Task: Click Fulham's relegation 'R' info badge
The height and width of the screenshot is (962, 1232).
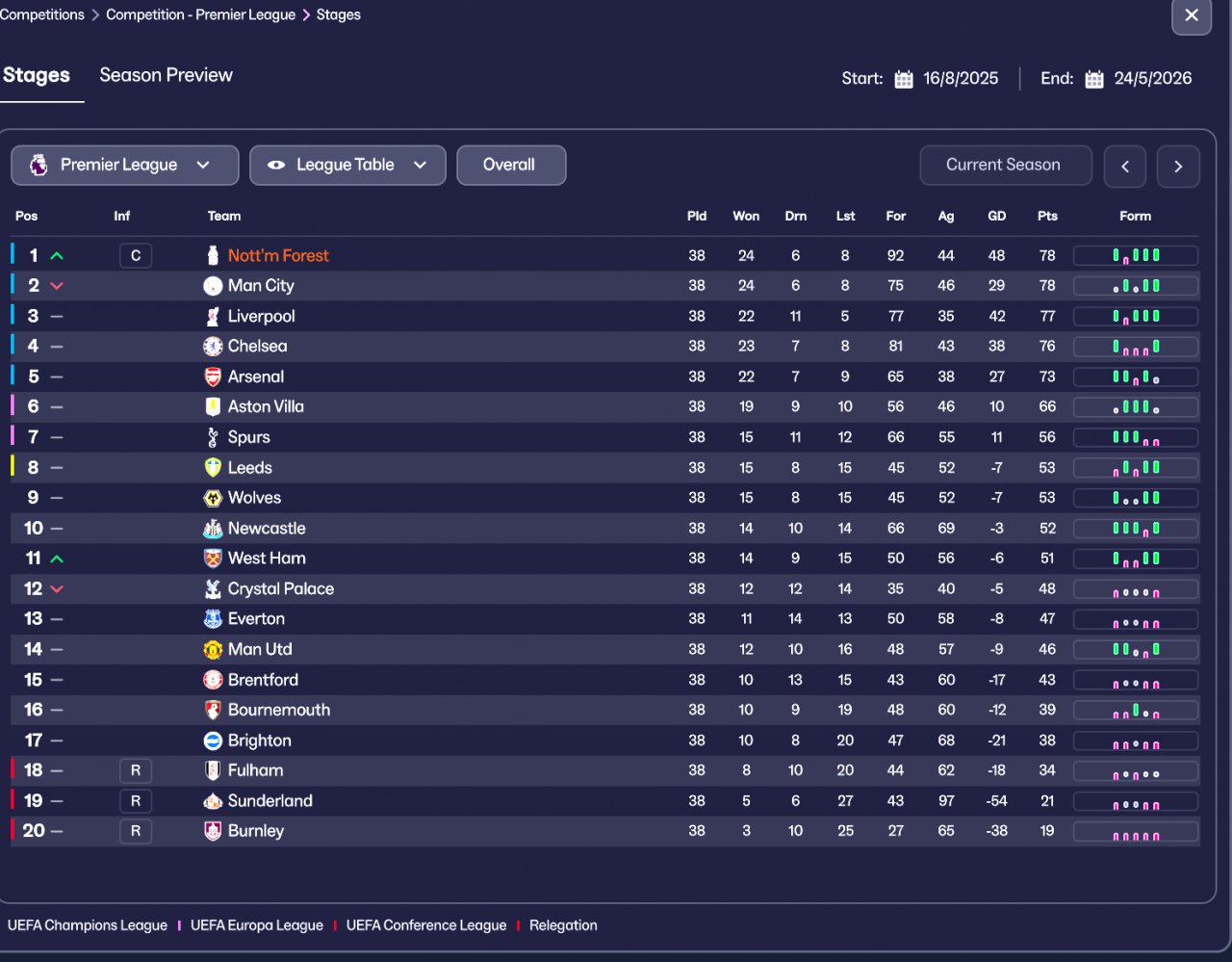Action: [136, 770]
